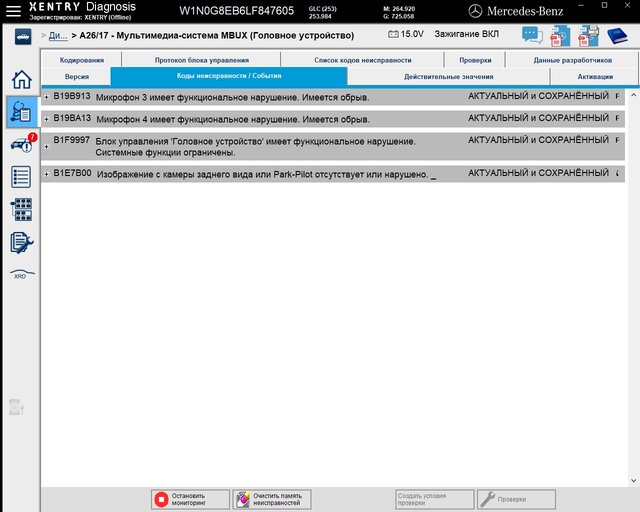
Task: Click Остановить мониторинг button
Action: tap(190, 499)
